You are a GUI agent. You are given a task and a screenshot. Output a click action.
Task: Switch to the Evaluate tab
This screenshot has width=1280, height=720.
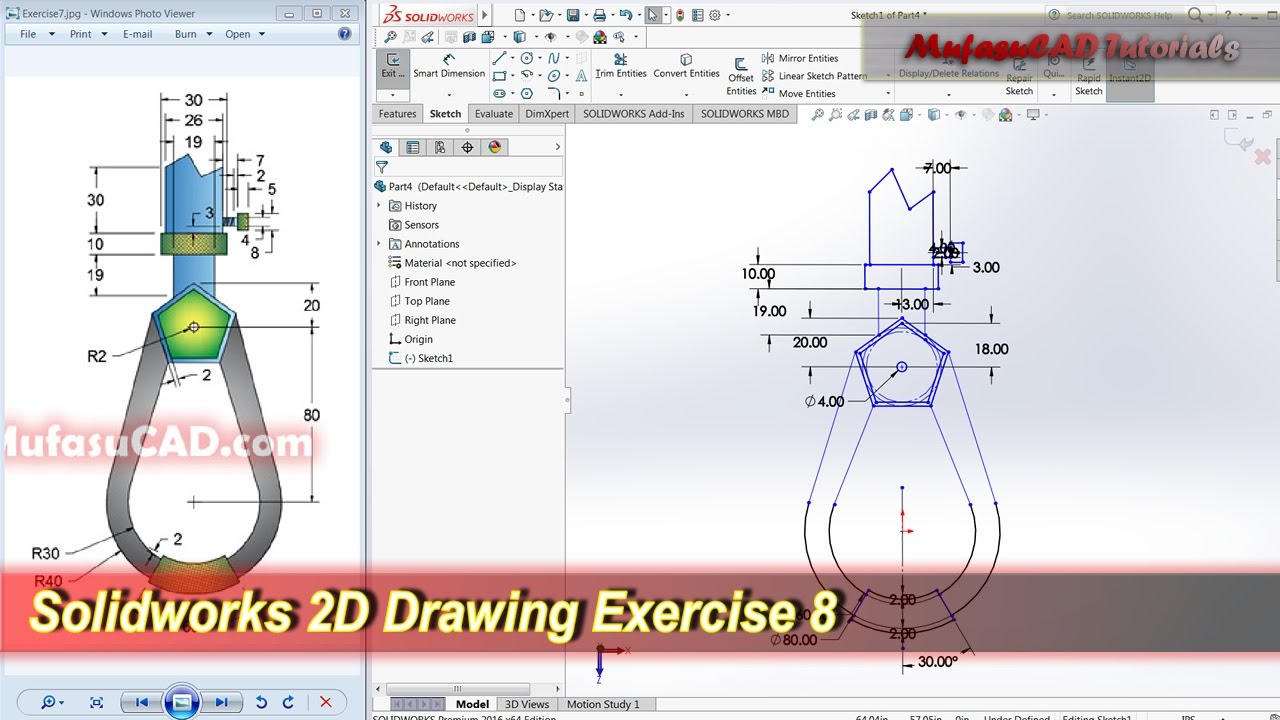point(494,114)
